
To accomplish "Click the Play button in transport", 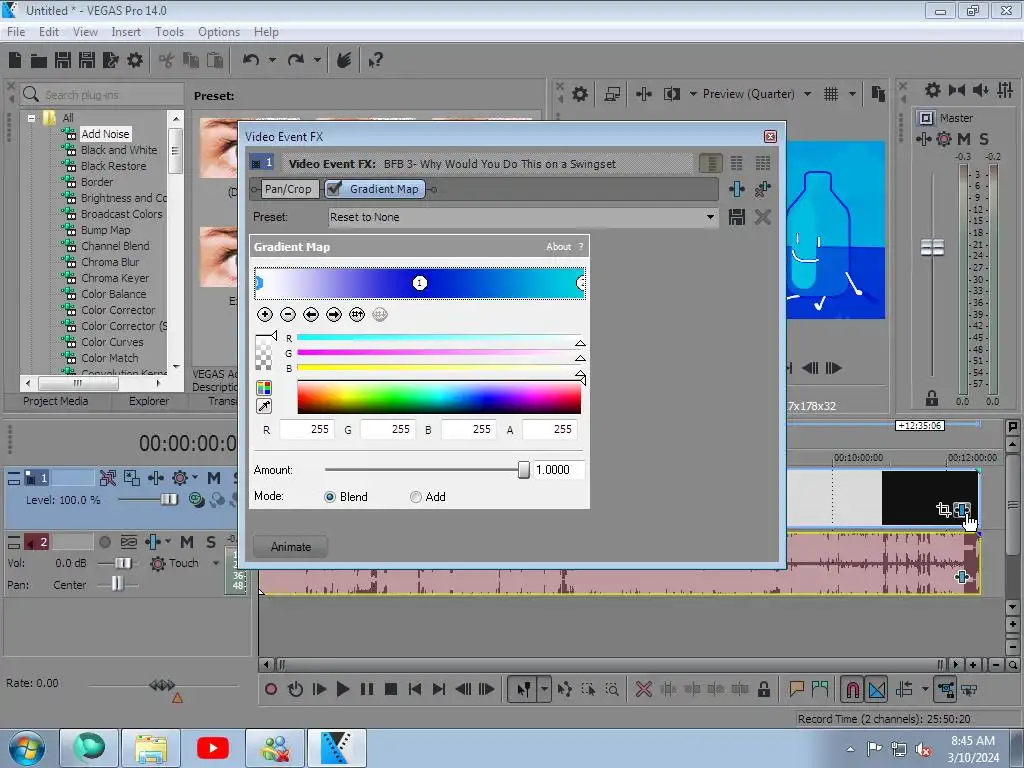I will pos(342,689).
